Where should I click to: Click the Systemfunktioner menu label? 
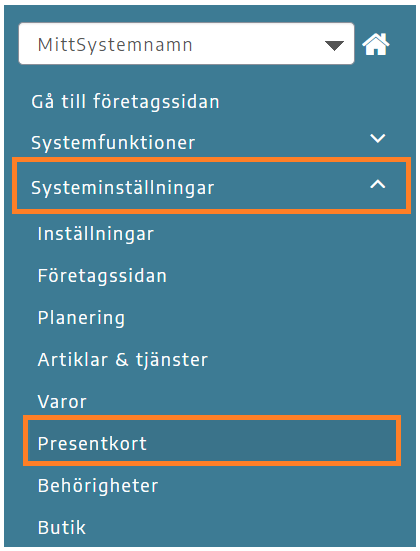point(113,143)
